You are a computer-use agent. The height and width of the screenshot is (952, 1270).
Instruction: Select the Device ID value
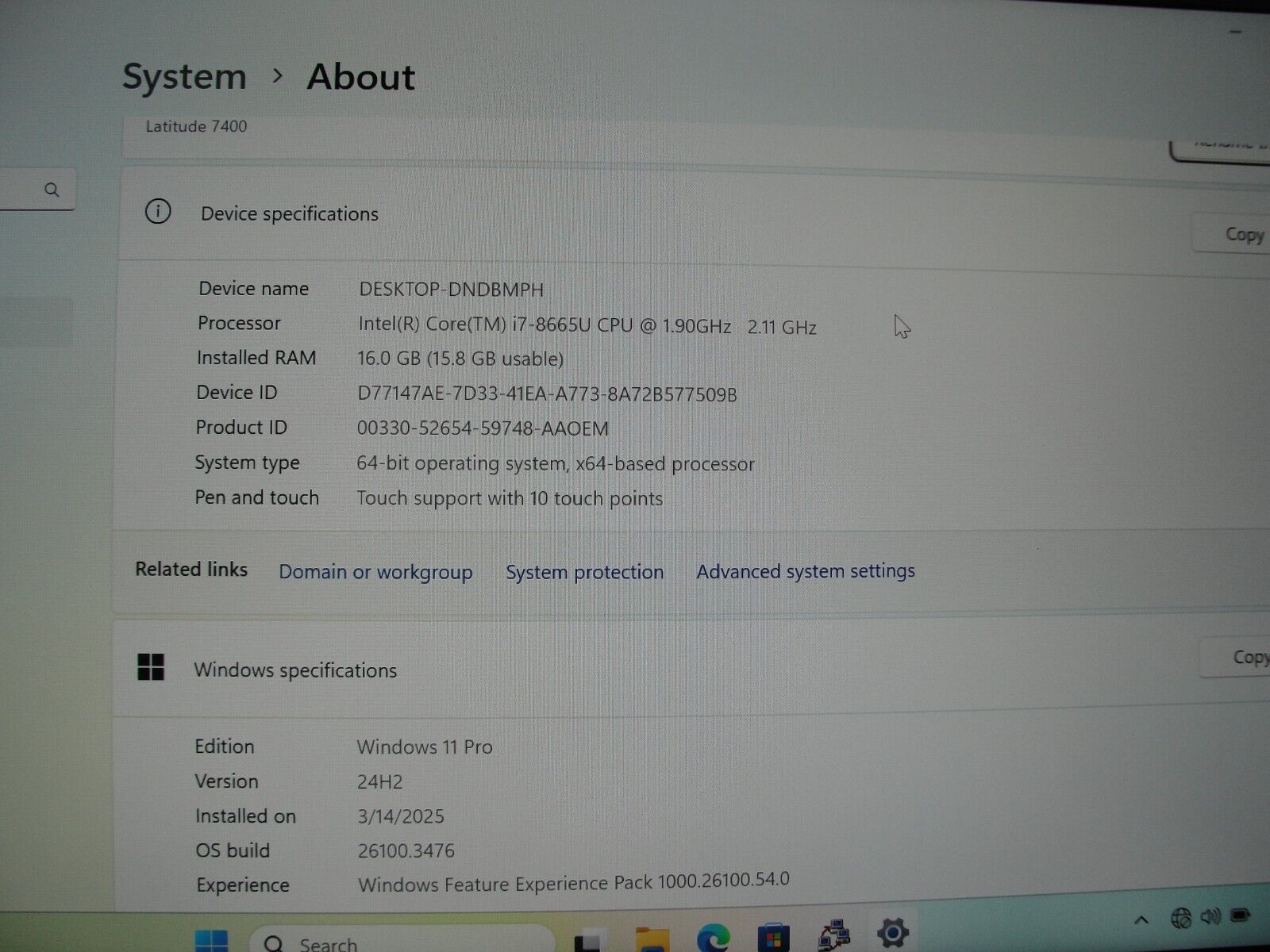547,394
